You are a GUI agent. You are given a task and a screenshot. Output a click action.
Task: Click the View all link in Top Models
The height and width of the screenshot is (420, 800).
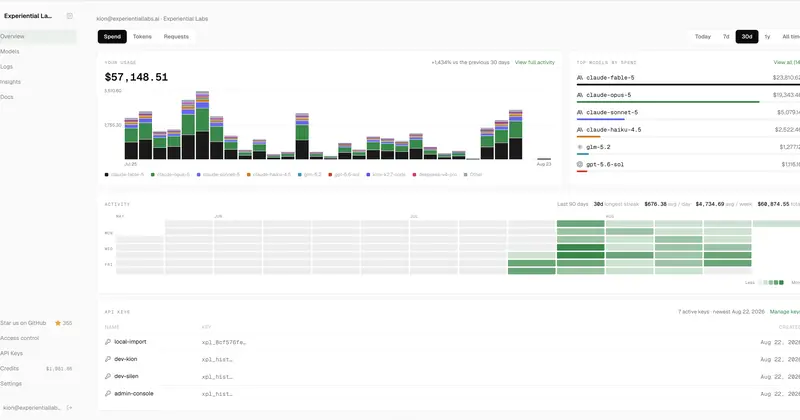click(x=787, y=62)
